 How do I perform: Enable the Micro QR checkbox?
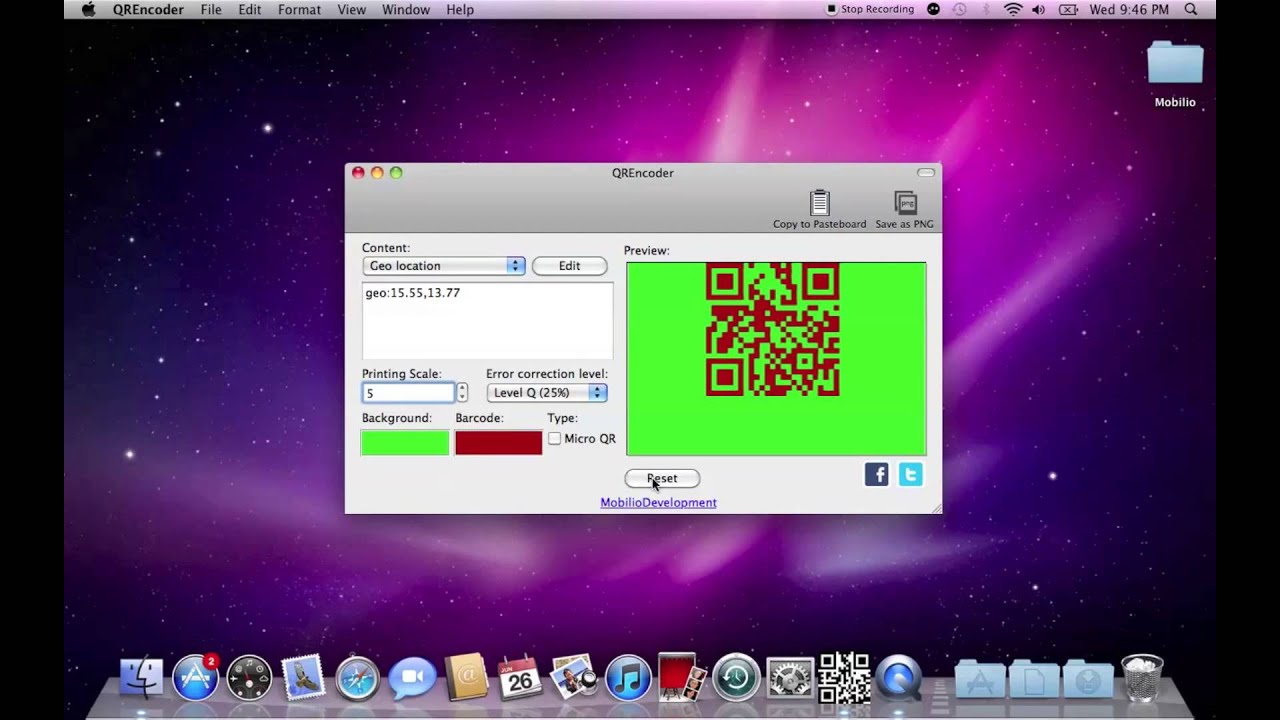(x=554, y=438)
